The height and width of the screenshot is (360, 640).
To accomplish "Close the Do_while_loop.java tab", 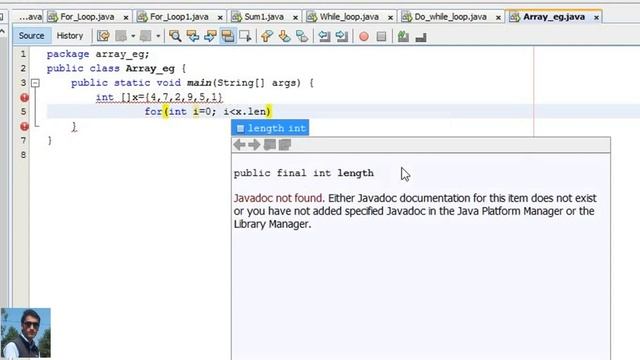I will point(498,18).
